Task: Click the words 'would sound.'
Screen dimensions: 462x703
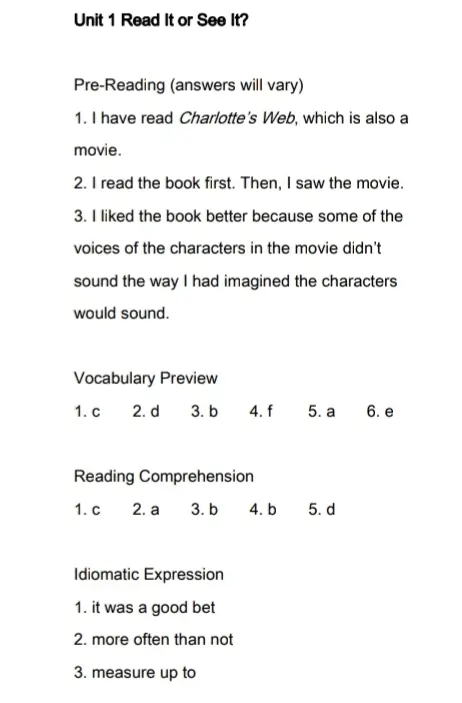Action: tap(122, 313)
